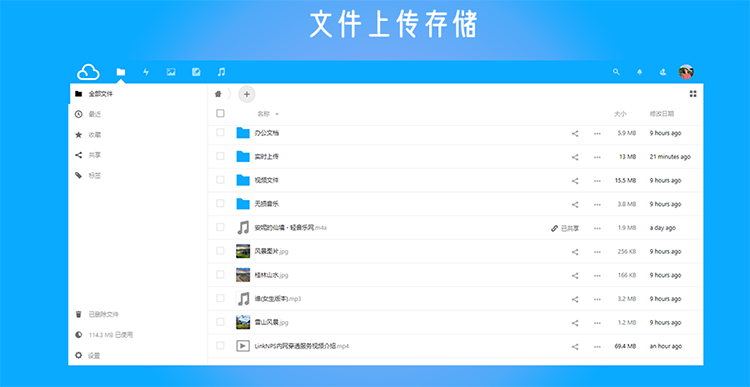Open user avatar account menu
750x387 pixels.
[686, 72]
